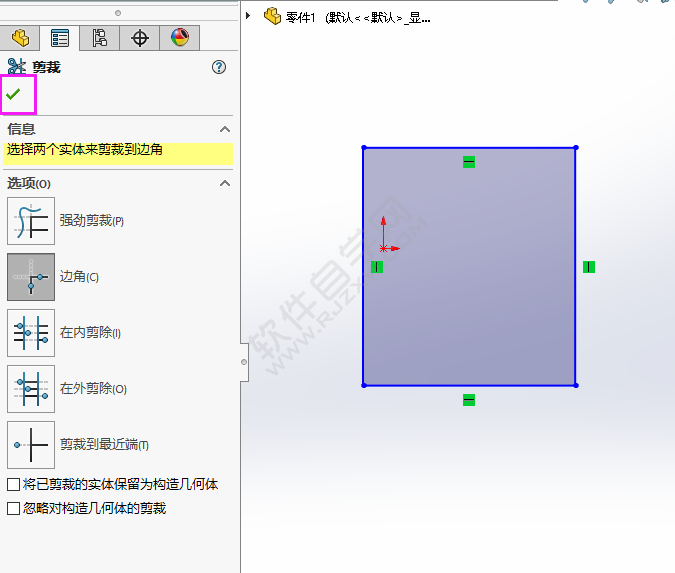Expand the 零件1 flyout tree arrow
This screenshot has height=573, width=675.
[x=248, y=16]
